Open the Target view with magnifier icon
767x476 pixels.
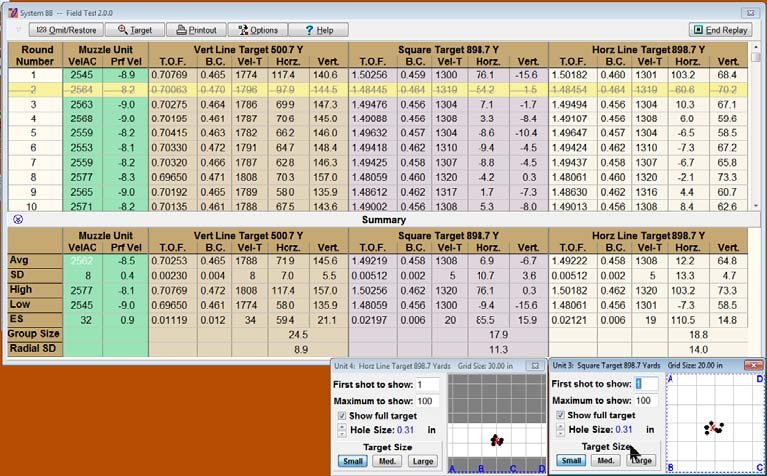(133, 30)
